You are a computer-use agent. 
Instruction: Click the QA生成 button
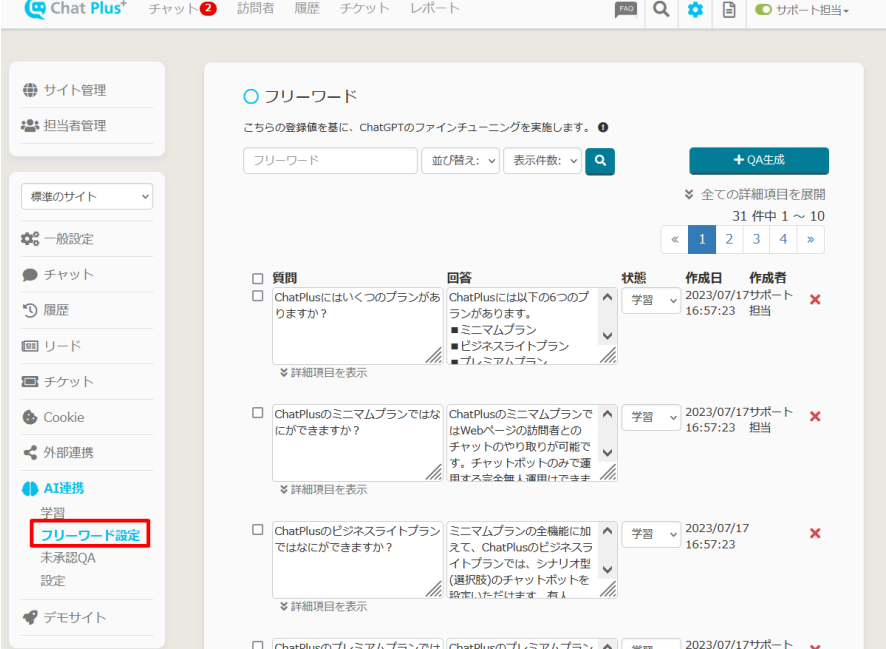(x=758, y=160)
